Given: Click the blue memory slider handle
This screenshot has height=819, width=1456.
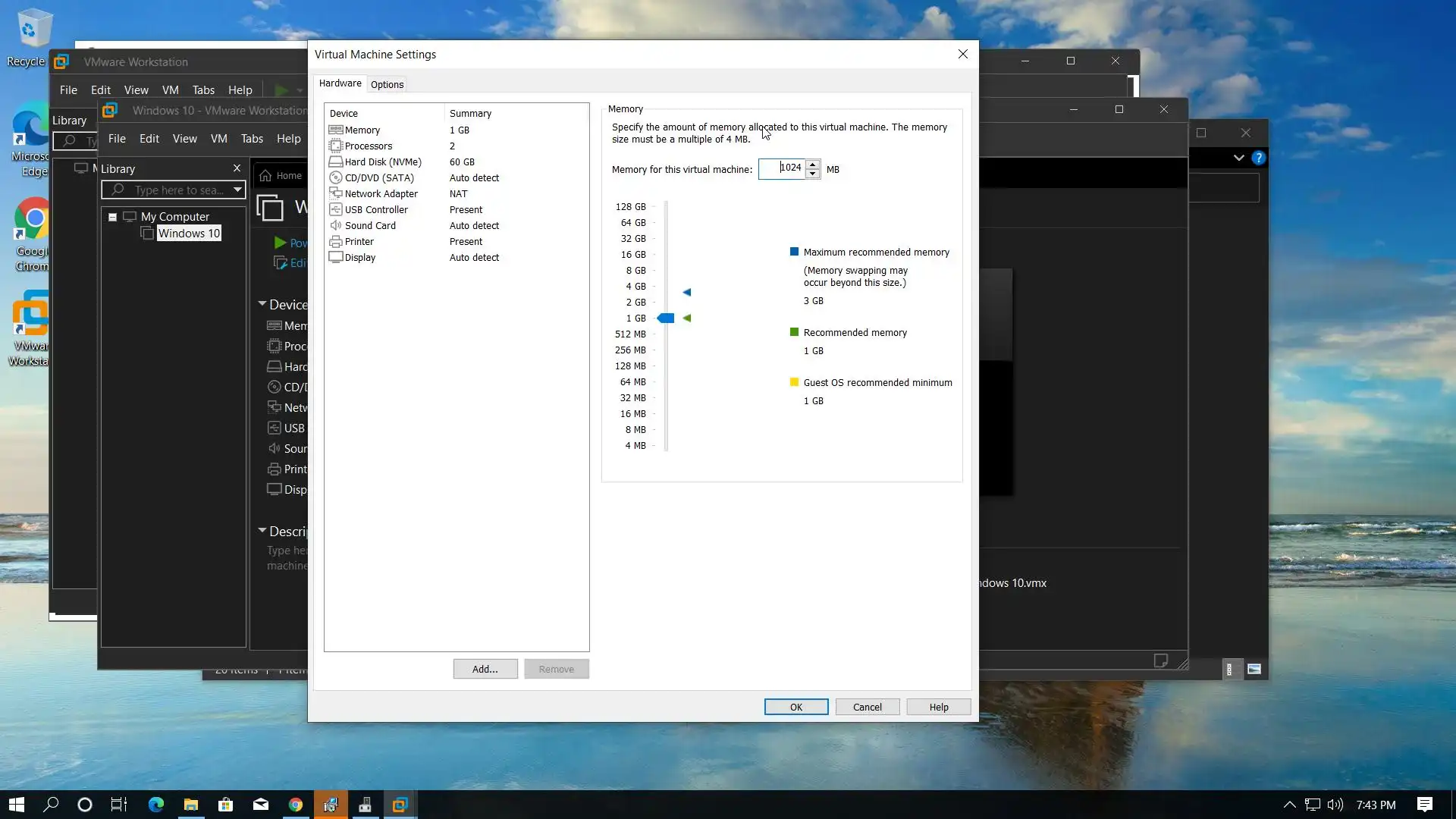Looking at the screenshot, I should pos(666,318).
